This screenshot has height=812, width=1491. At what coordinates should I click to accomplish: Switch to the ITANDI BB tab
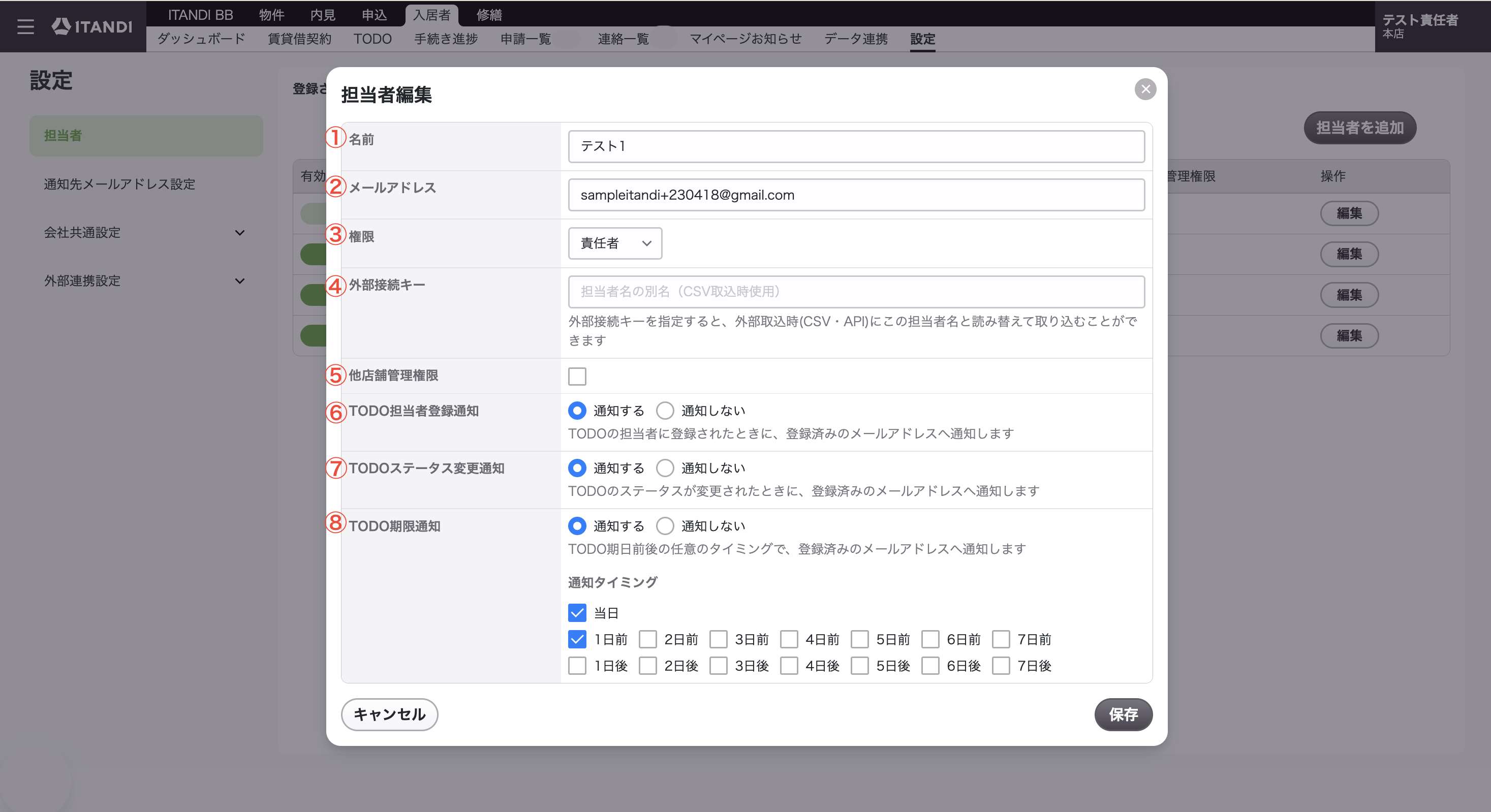[x=200, y=14]
